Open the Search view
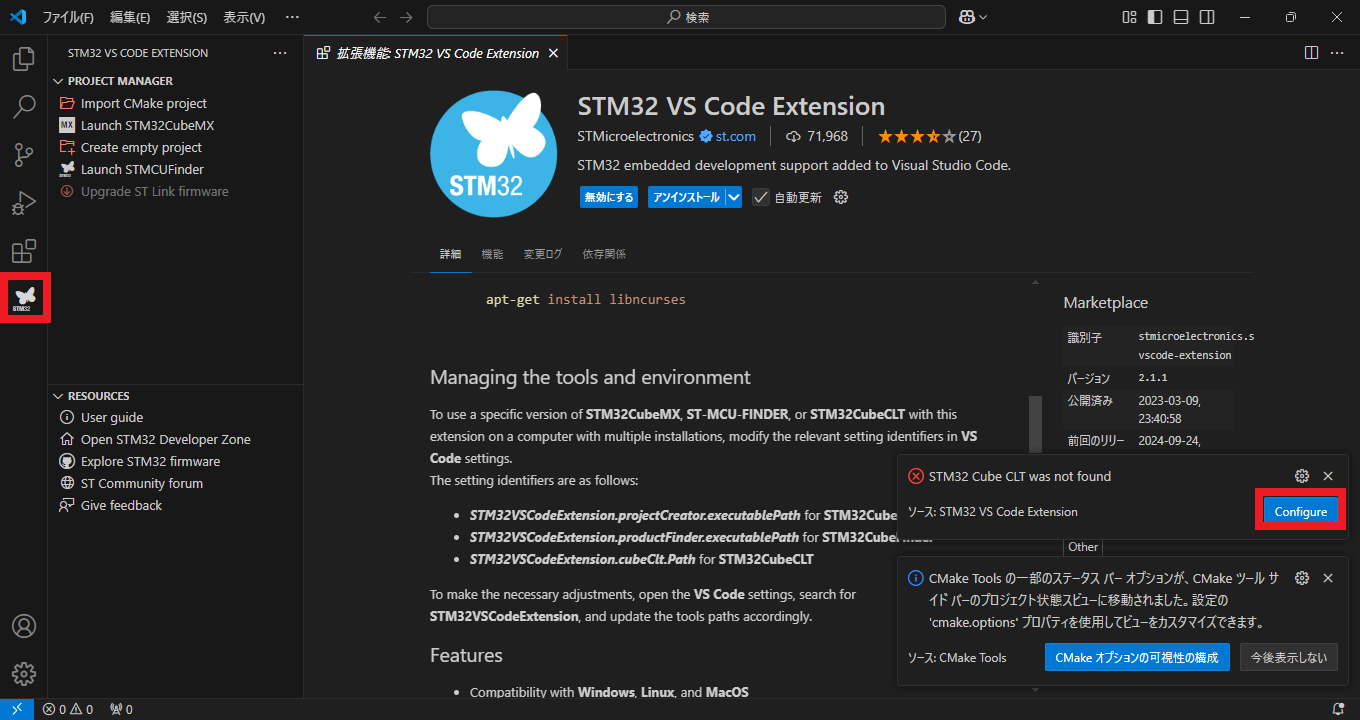The width and height of the screenshot is (1360, 720). 24,106
